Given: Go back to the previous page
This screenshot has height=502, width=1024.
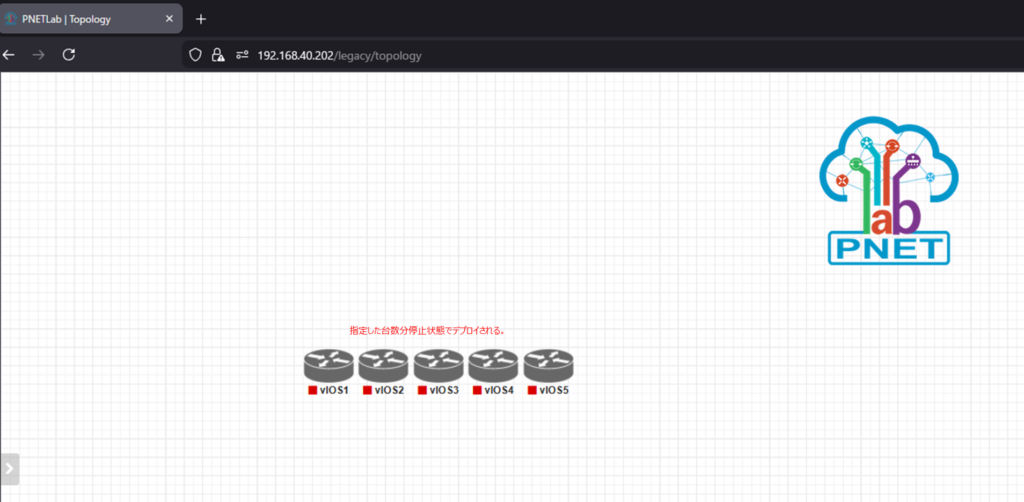Looking at the screenshot, I should (10, 55).
